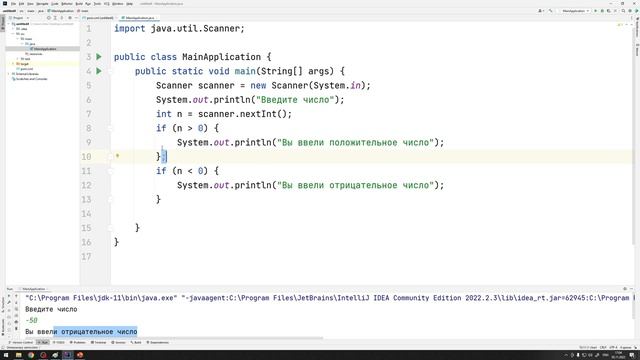Expand the target folder in tree
Viewport: 640px width, 360px height.
(x=13, y=64)
